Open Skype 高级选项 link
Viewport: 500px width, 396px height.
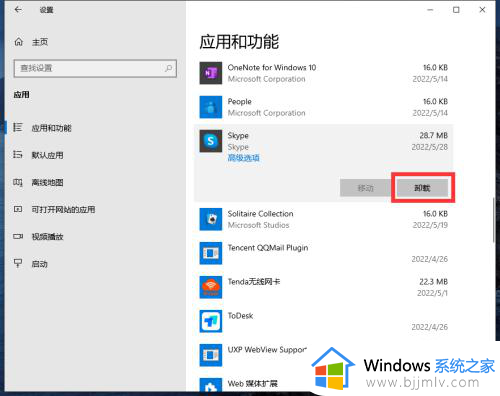[243, 158]
